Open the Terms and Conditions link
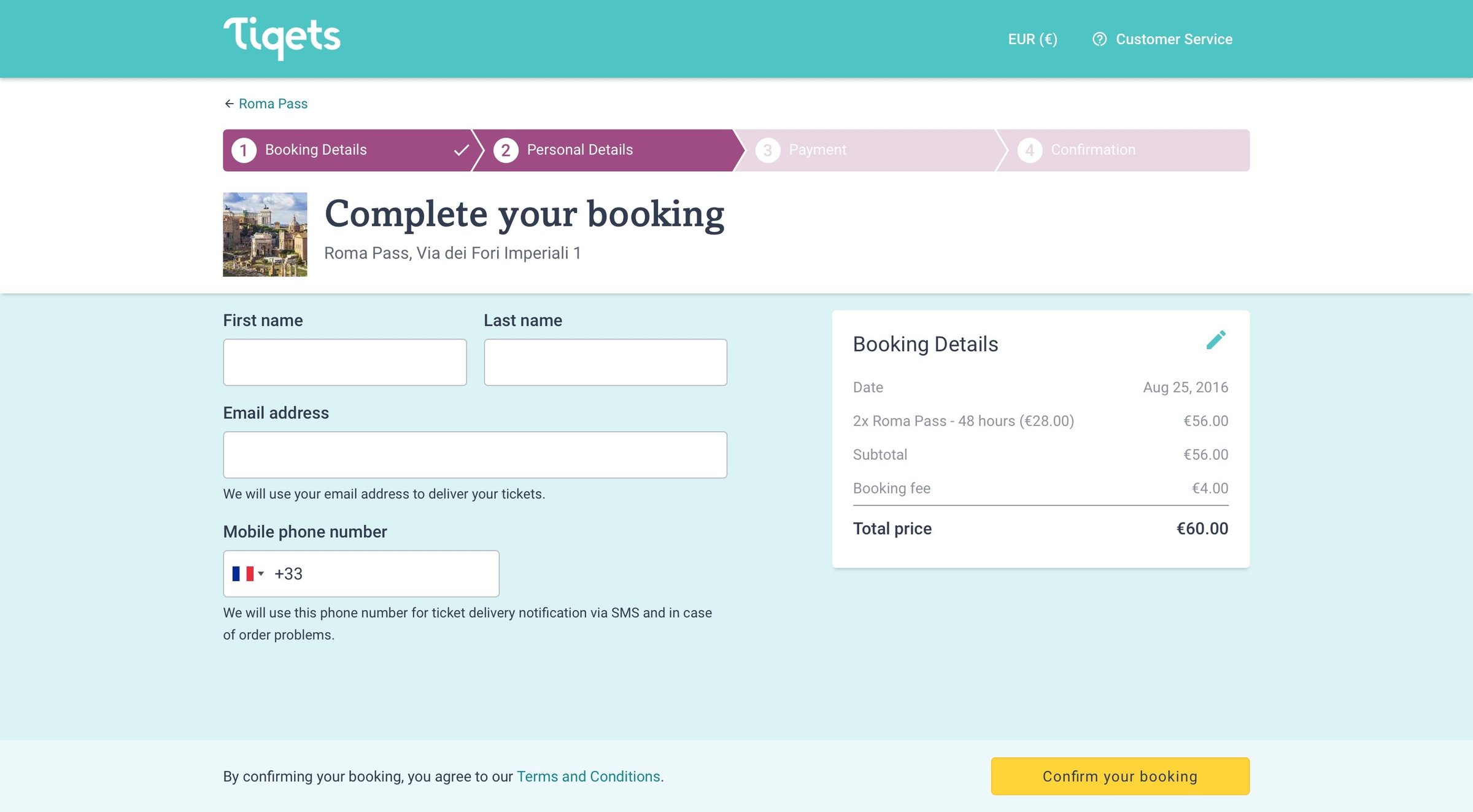This screenshot has width=1473, height=812. pos(589,776)
